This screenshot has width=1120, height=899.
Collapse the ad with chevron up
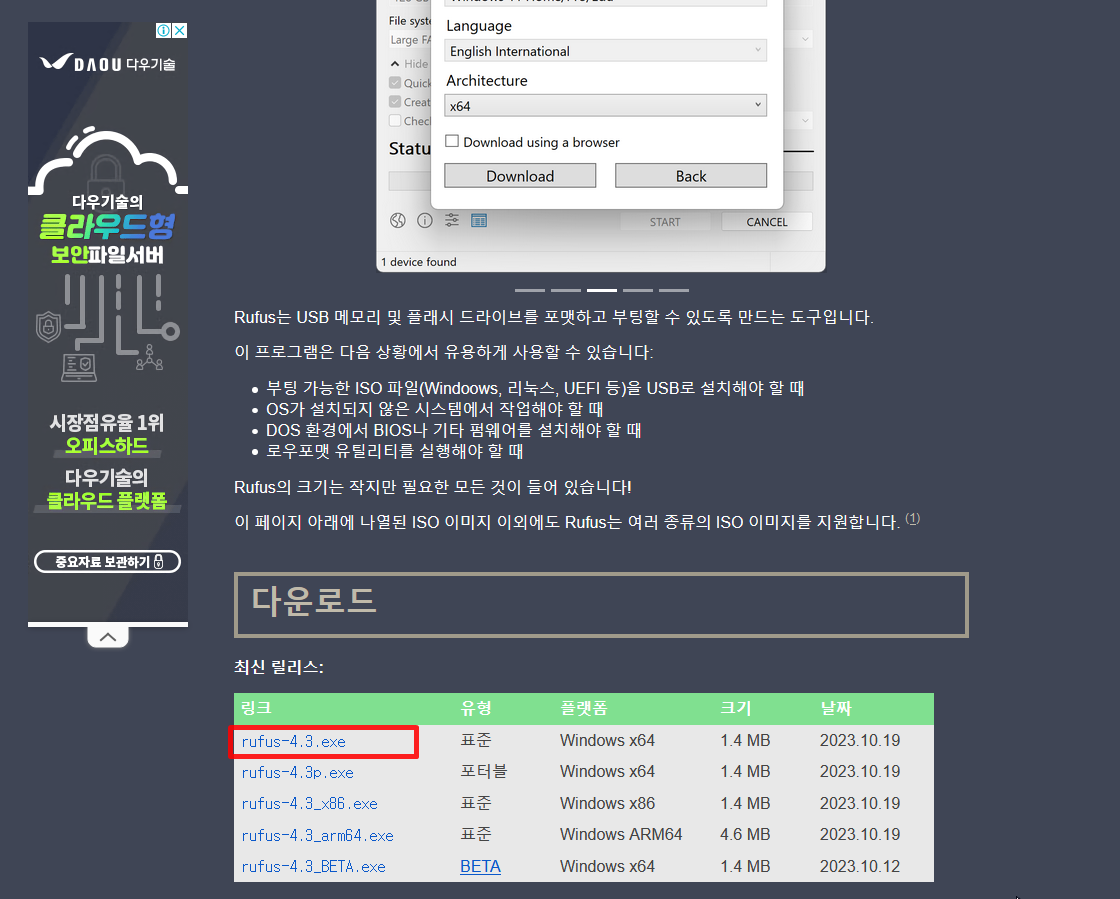point(108,637)
